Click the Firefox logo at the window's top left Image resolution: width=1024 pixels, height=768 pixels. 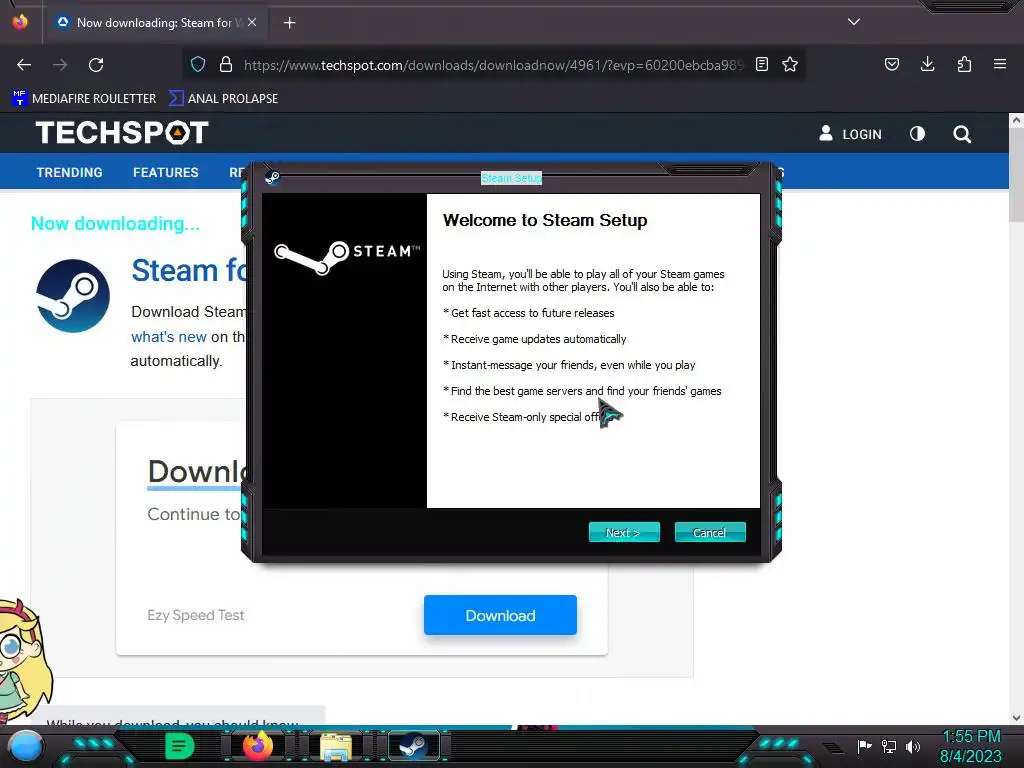click(20, 22)
